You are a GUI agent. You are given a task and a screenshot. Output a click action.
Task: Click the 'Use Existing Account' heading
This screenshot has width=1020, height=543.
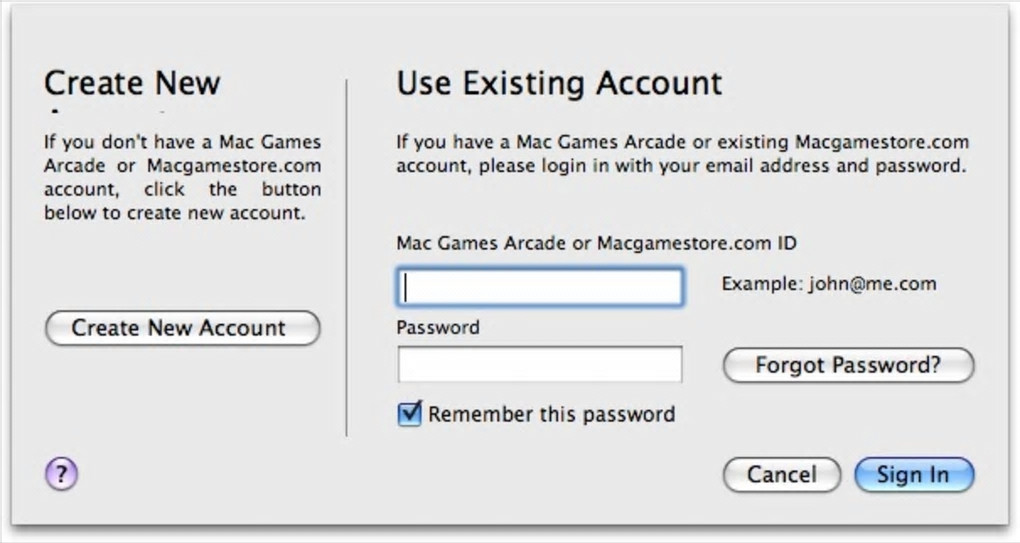tap(559, 83)
